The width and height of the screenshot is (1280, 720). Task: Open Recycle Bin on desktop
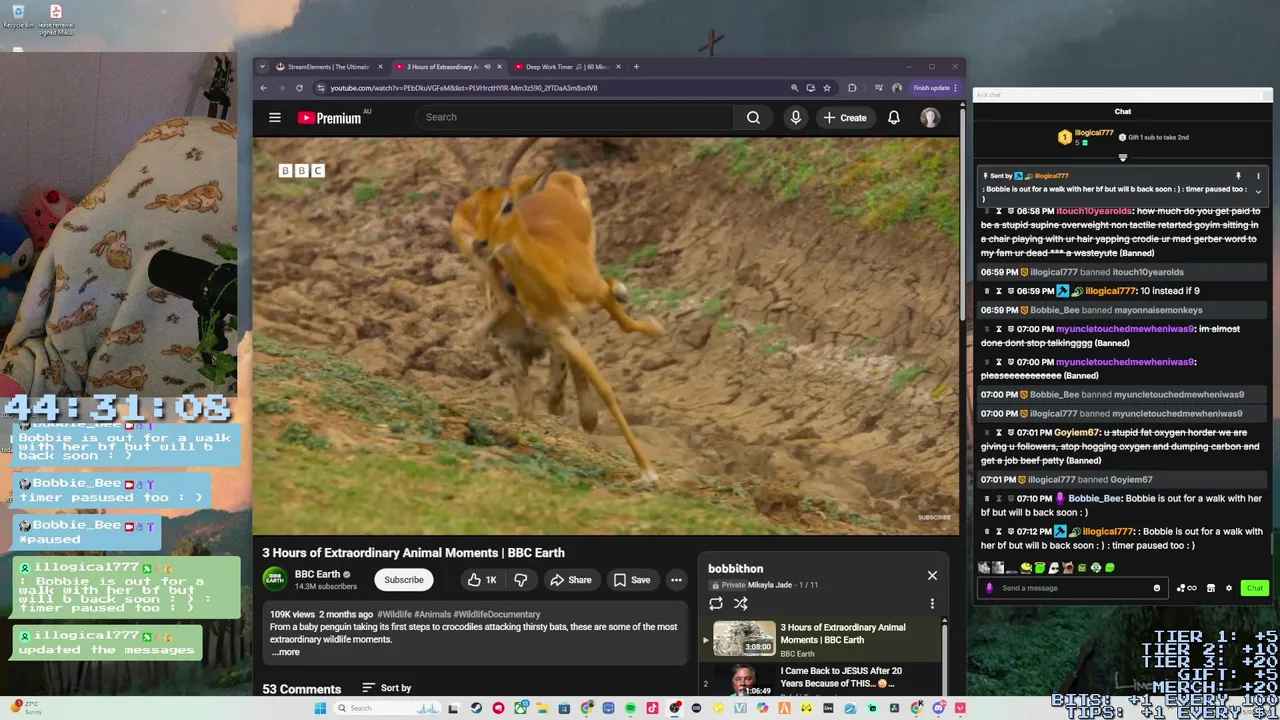(18, 17)
